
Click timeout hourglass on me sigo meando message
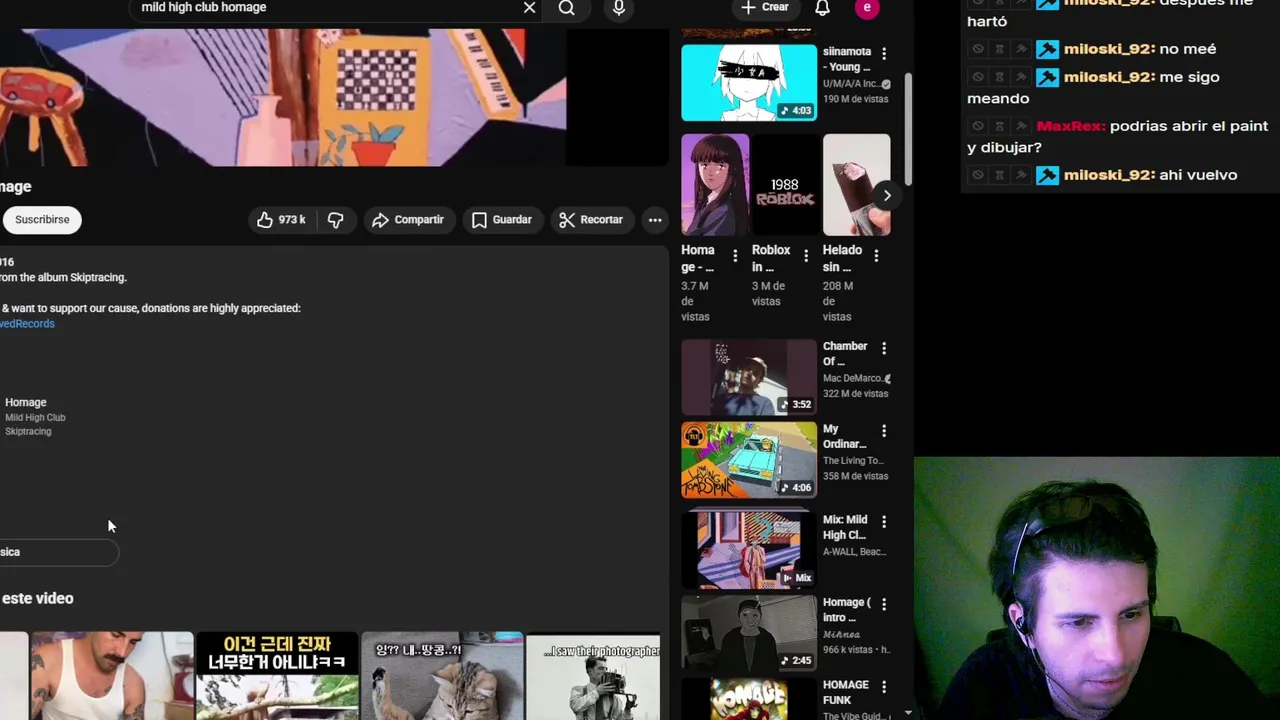point(999,77)
